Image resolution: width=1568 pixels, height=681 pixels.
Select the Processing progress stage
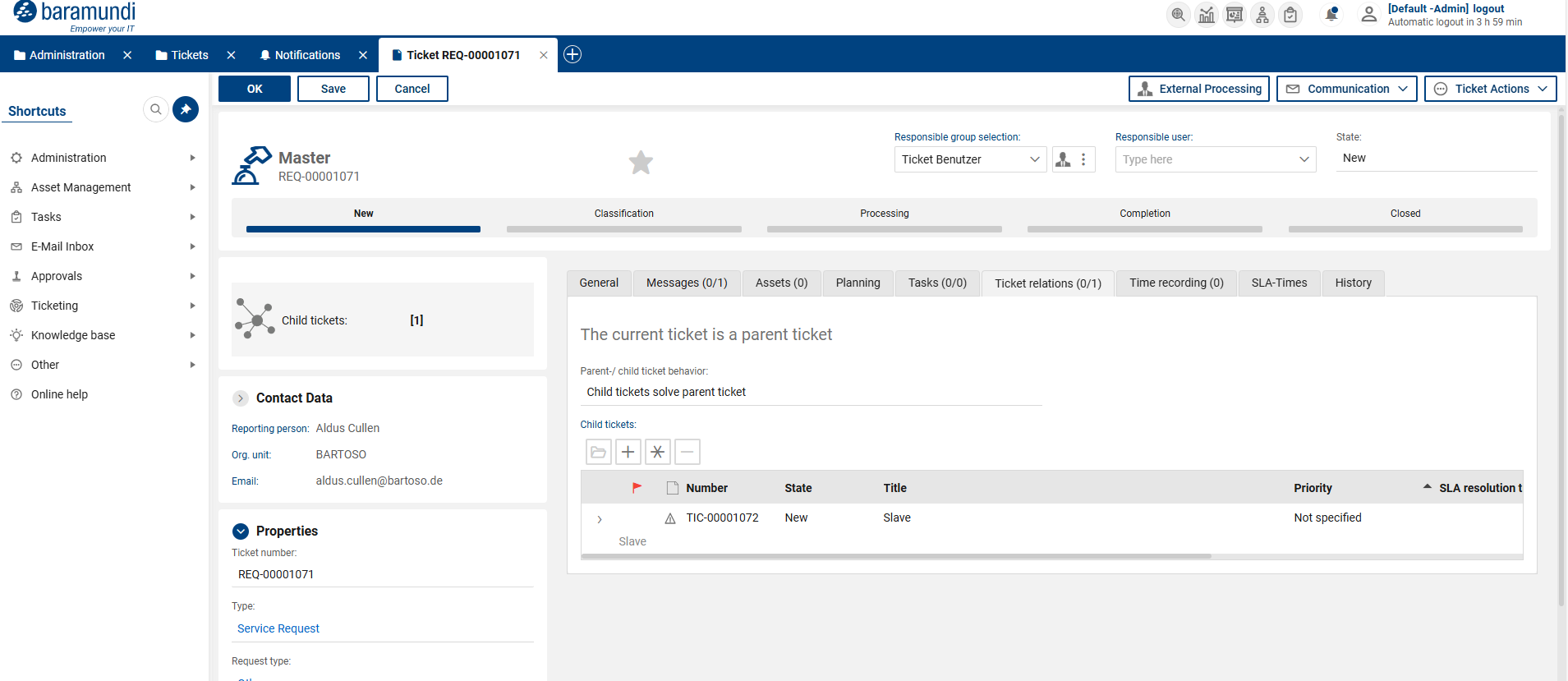click(x=885, y=219)
